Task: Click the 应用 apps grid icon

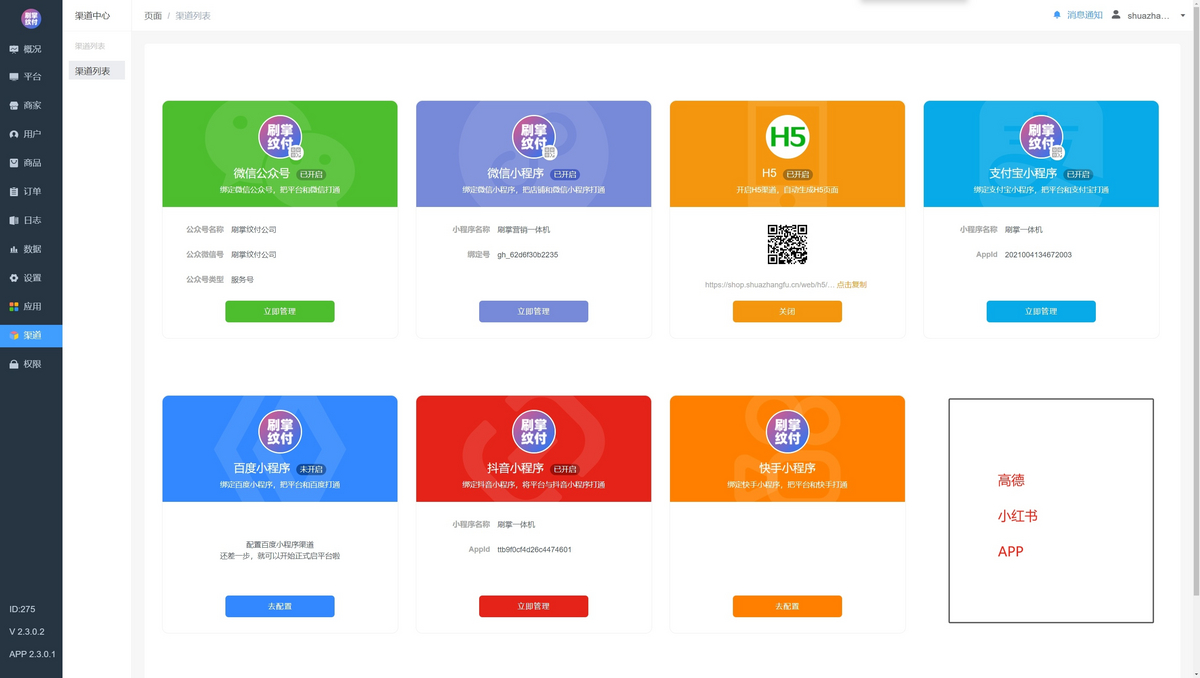Action: click(x=14, y=306)
